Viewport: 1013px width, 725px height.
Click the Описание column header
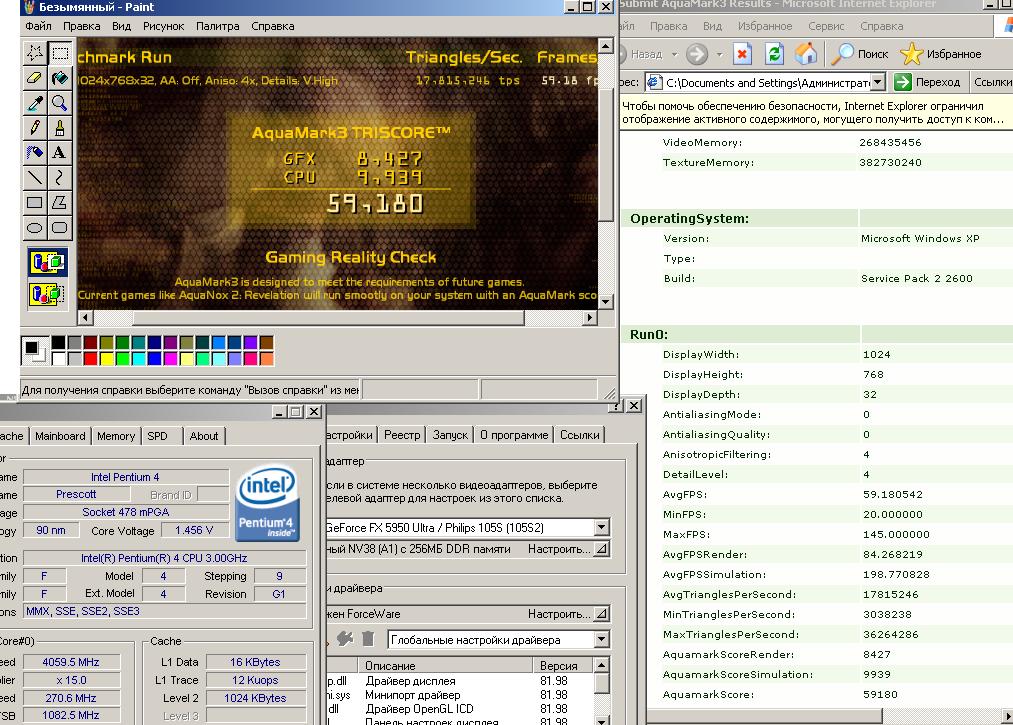444,666
